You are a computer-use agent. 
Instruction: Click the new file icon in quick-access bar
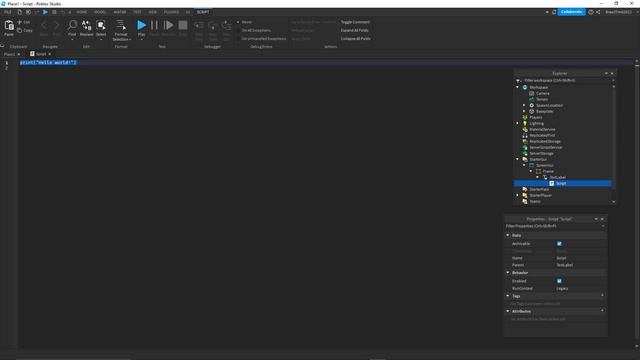click(x=19, y=12)
